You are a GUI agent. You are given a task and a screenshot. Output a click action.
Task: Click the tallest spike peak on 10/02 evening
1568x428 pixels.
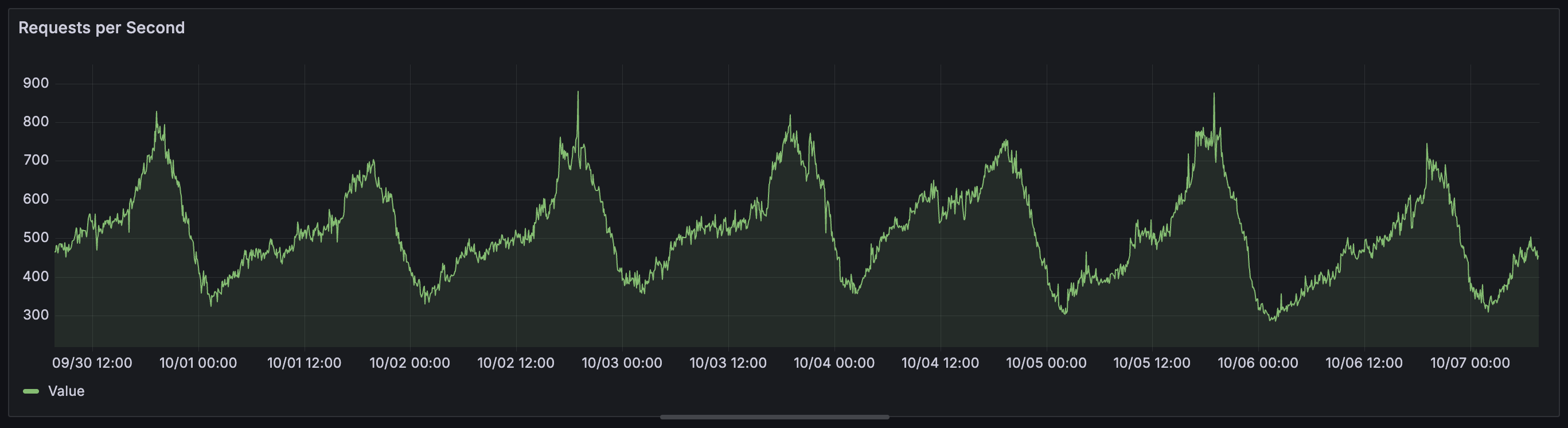578,92
